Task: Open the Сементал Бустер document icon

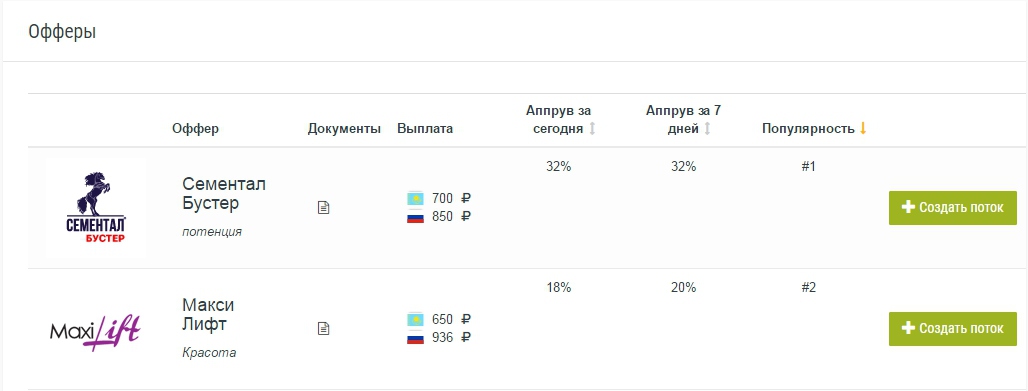Action: (323, 208)
